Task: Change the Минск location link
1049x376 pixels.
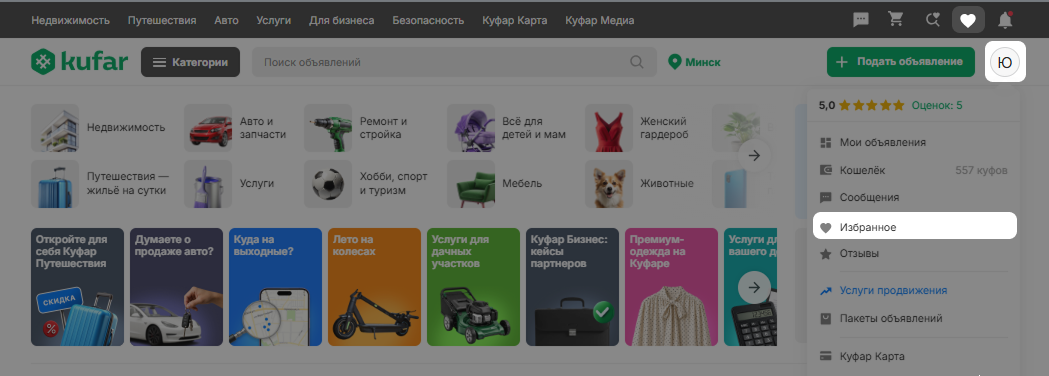Action: (702, 62)
